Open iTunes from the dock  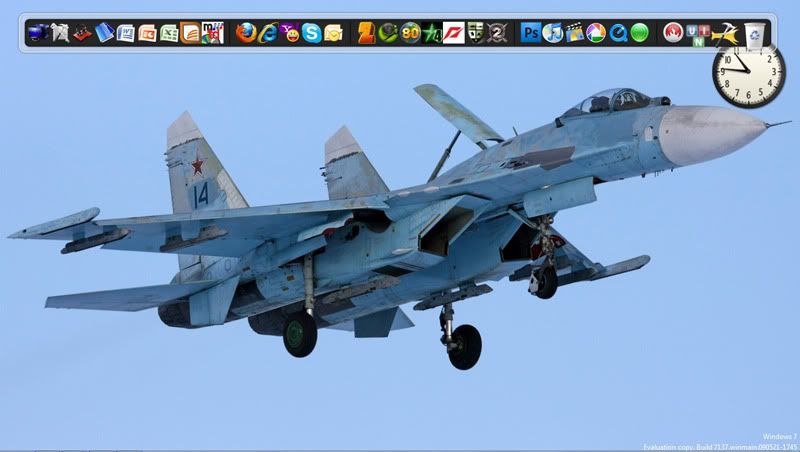(553, 33)
